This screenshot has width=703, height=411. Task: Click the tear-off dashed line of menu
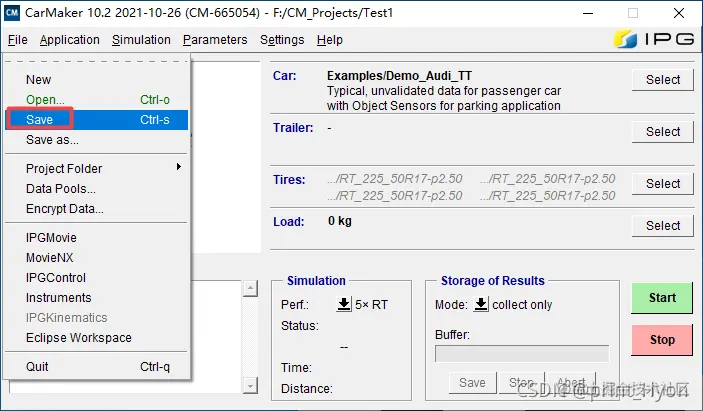coord(96,61)
